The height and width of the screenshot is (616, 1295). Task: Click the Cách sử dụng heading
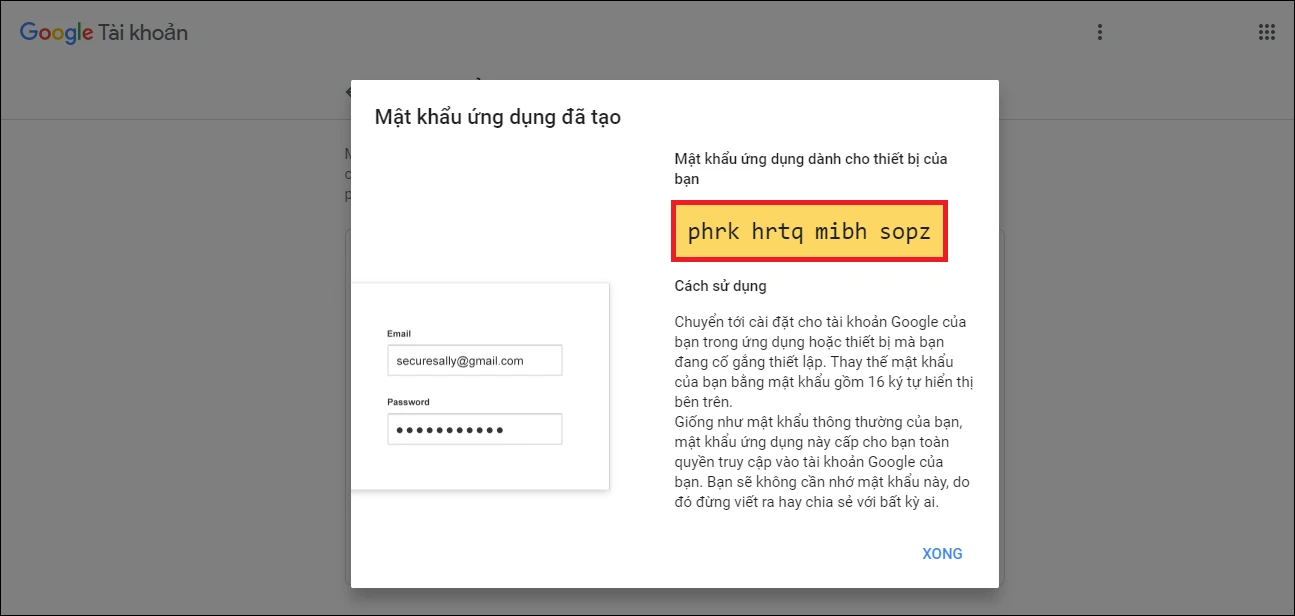click(x=720, y=286)
